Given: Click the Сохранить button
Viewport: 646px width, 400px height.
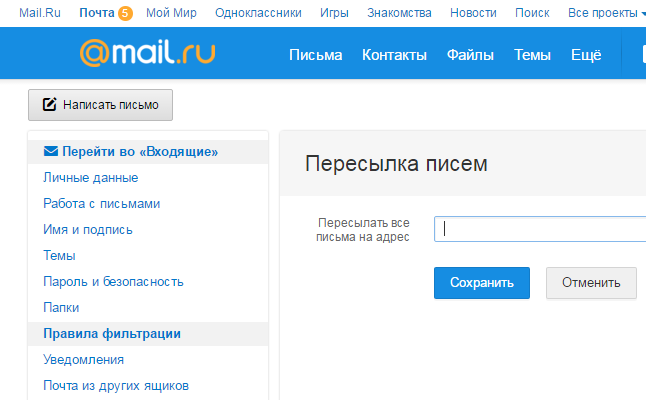Looking at the screenshot, I should (x=482, y=283).
